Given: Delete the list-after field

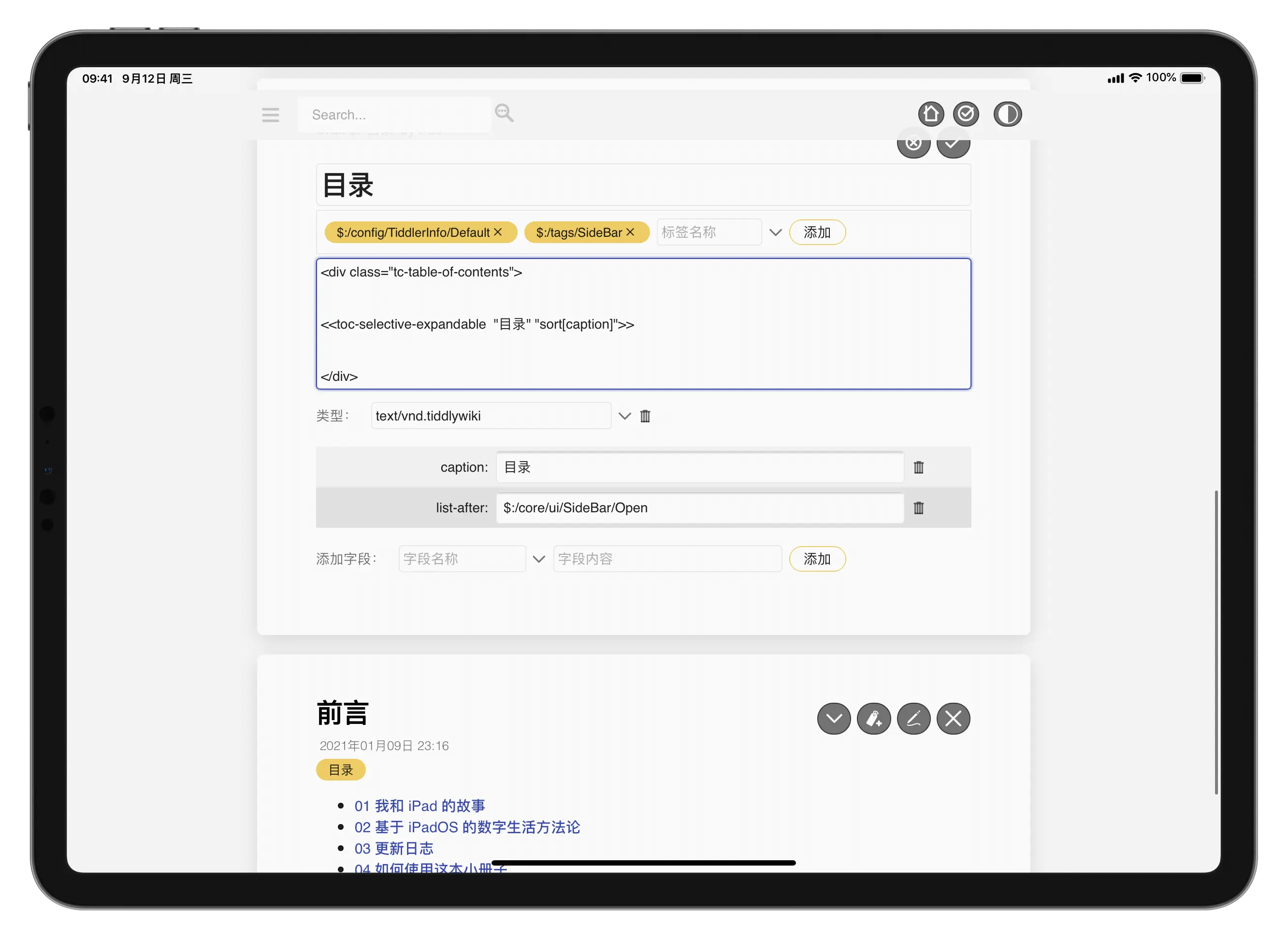Looking at the screenshot, I should point(918,507).
